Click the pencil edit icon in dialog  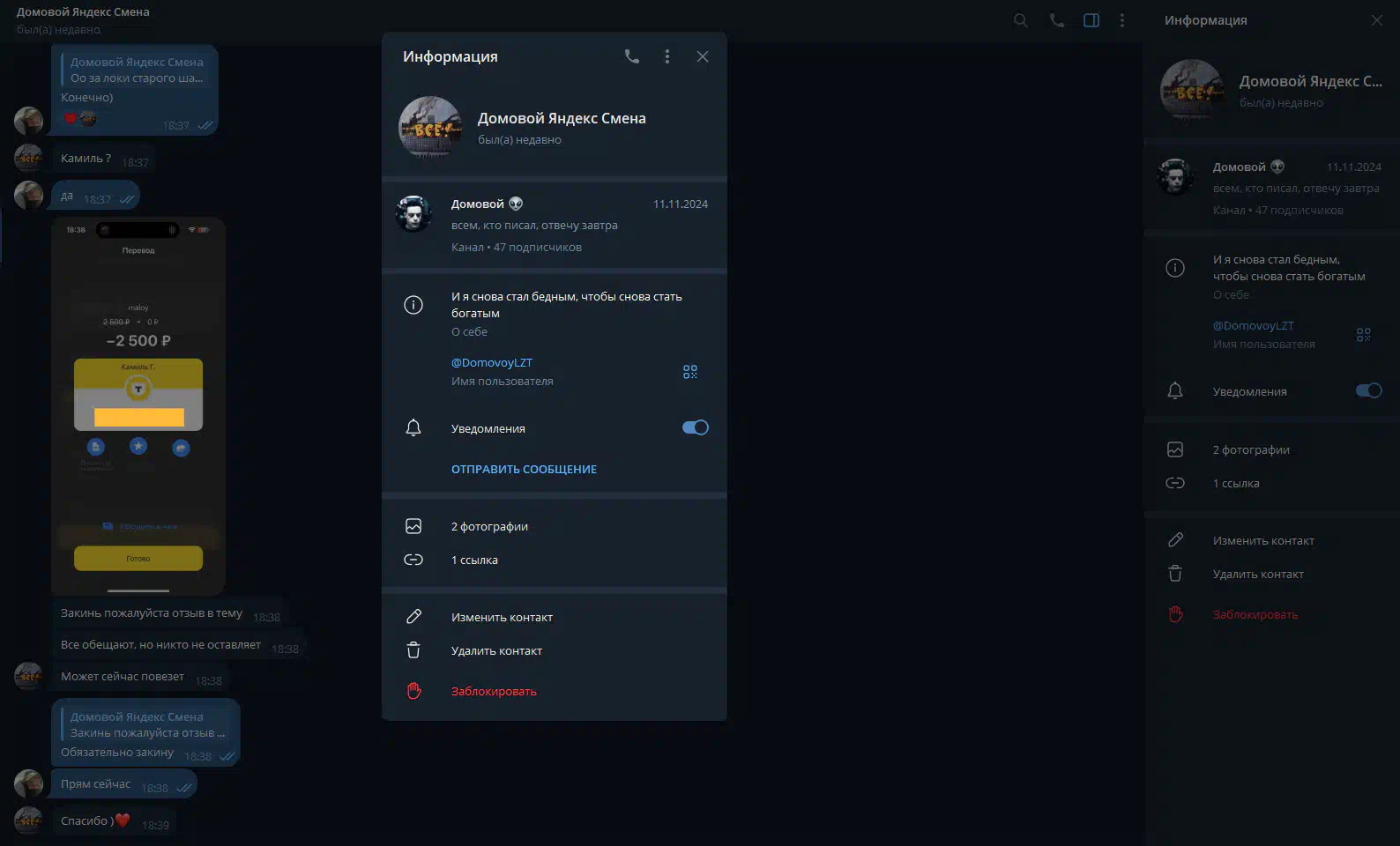click(413, 617)
